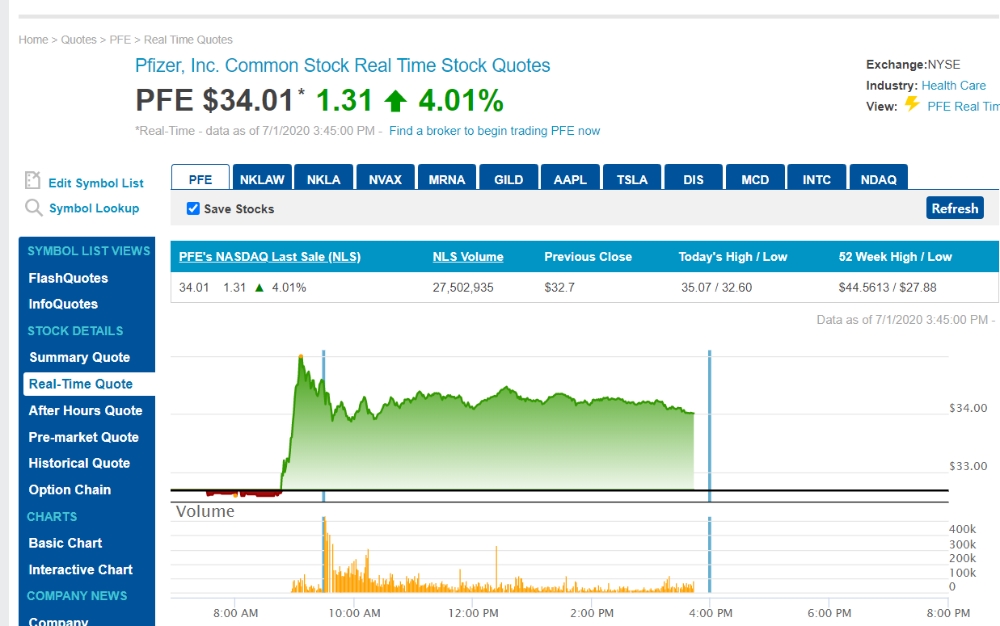Follow the Find a broker link
This screenshot has width=1000, height=626.
(494, 131)
